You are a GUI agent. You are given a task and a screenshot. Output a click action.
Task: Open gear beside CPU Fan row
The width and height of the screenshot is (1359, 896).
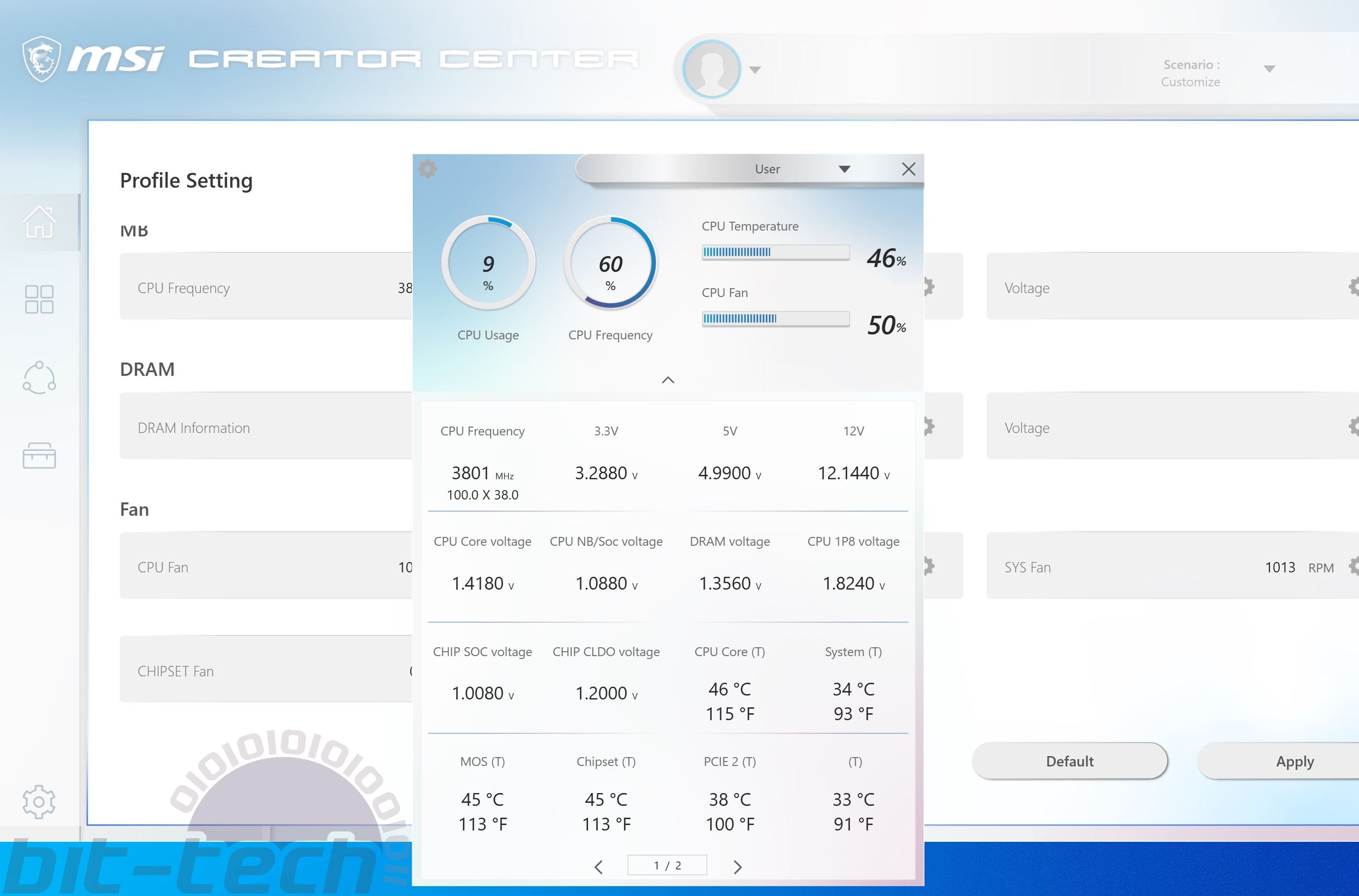929,566
